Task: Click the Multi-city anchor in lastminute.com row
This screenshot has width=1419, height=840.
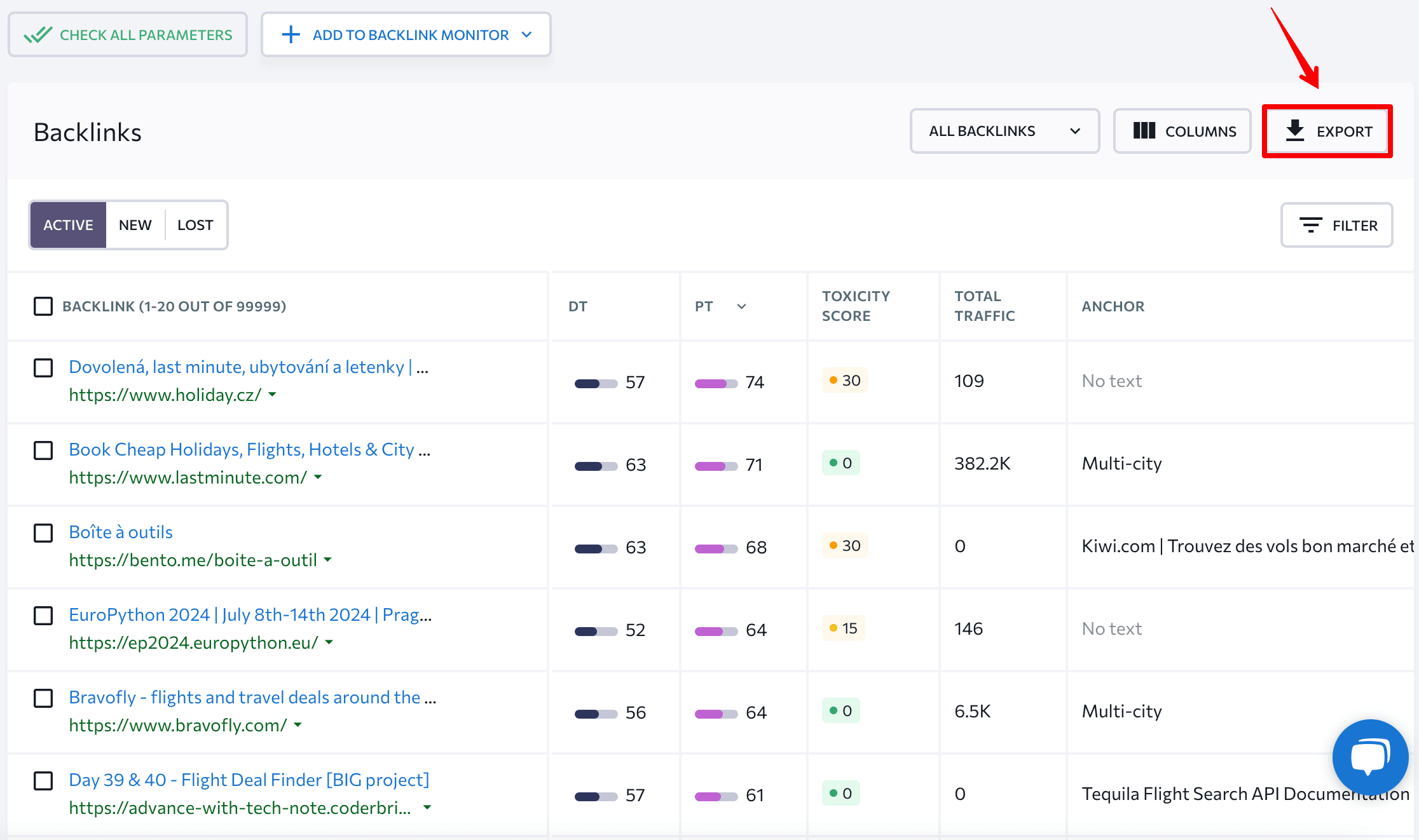Action: click(x=1121, y=463)
